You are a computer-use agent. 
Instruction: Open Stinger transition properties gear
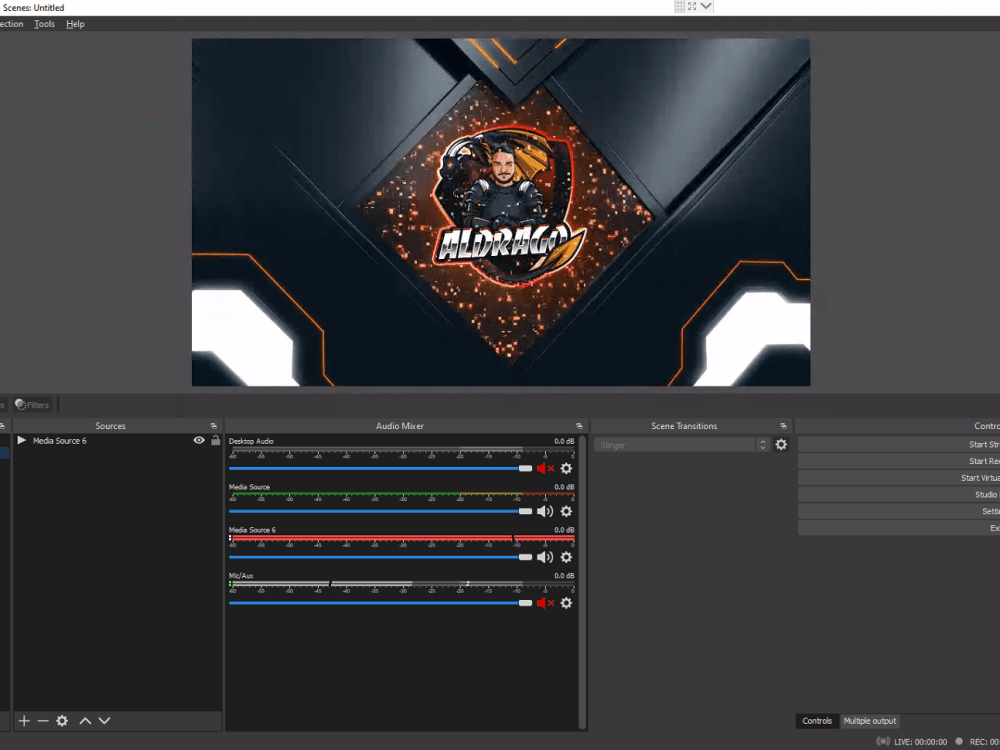tap(781, 445)
